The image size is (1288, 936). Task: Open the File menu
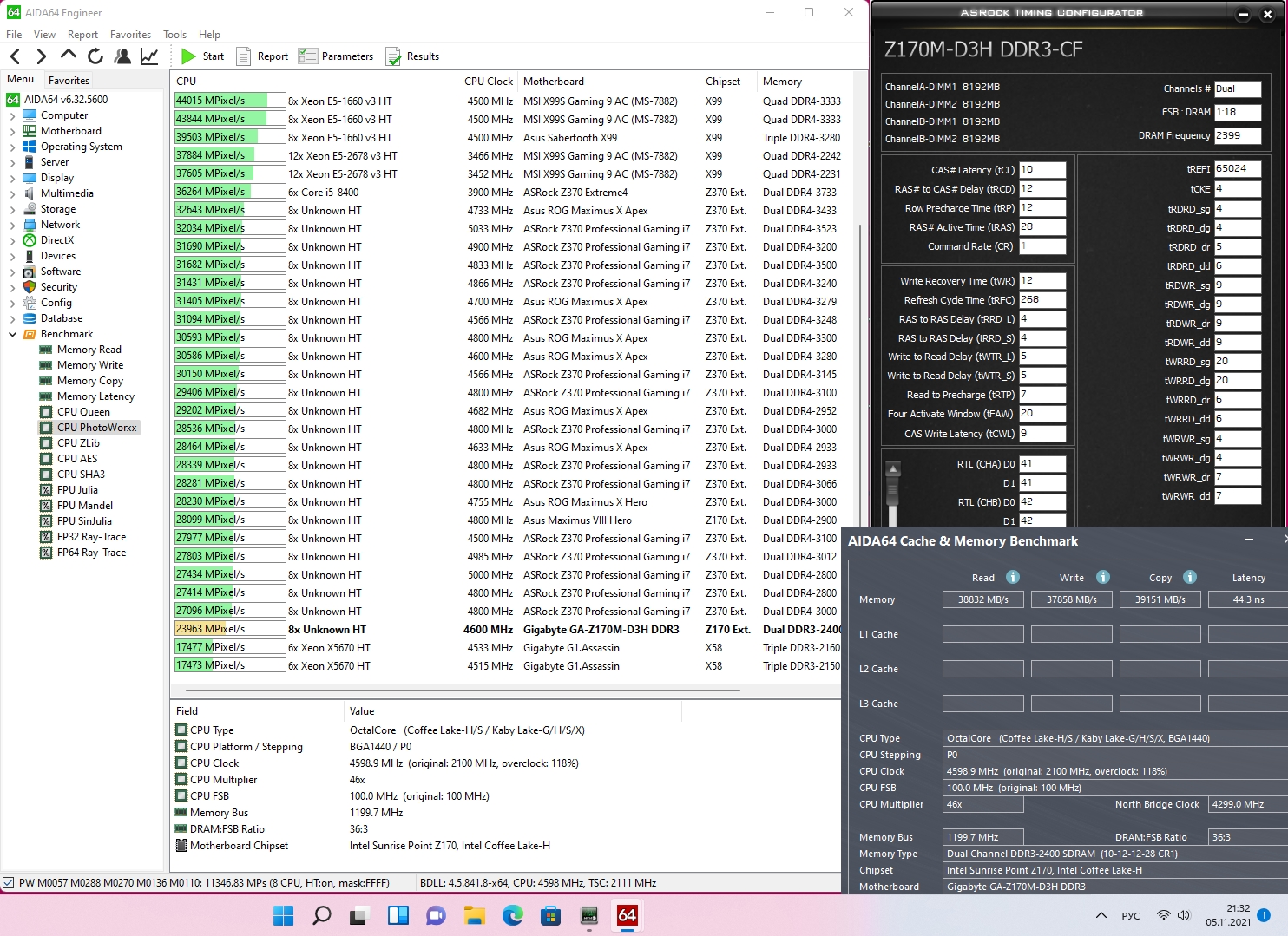14,35
